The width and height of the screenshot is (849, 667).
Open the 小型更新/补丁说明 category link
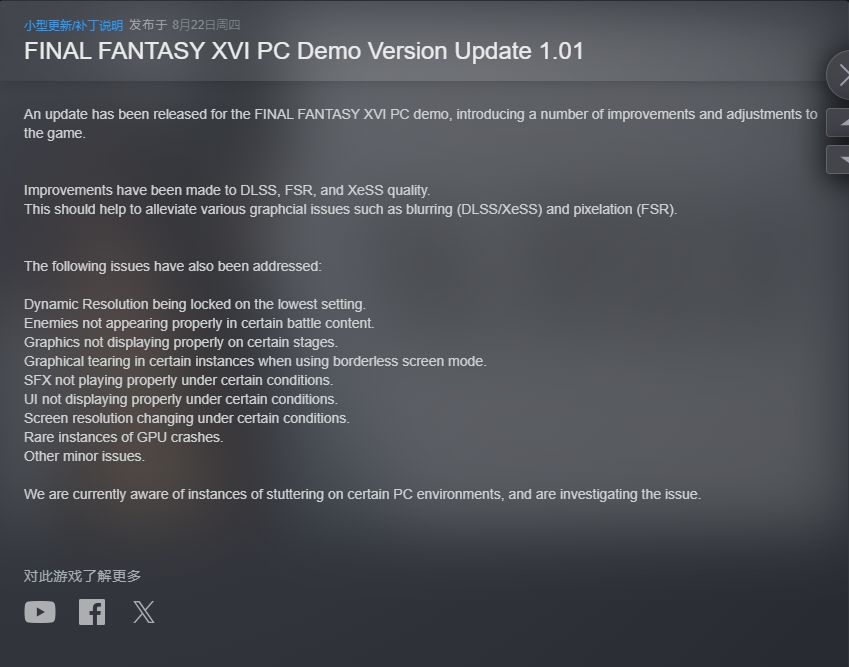(x=74, y=25)
